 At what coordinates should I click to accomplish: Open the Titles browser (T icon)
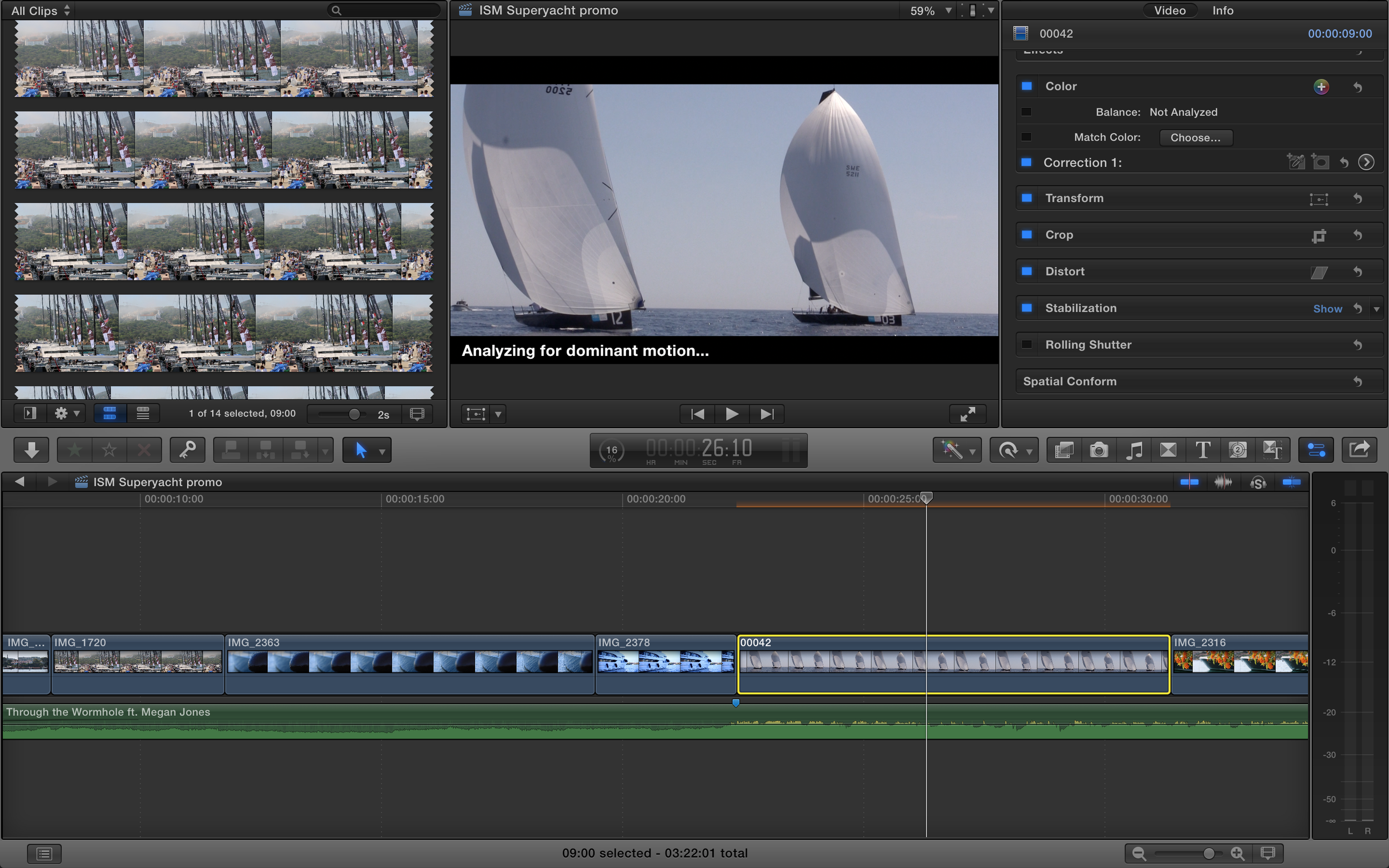point(1202,450)
